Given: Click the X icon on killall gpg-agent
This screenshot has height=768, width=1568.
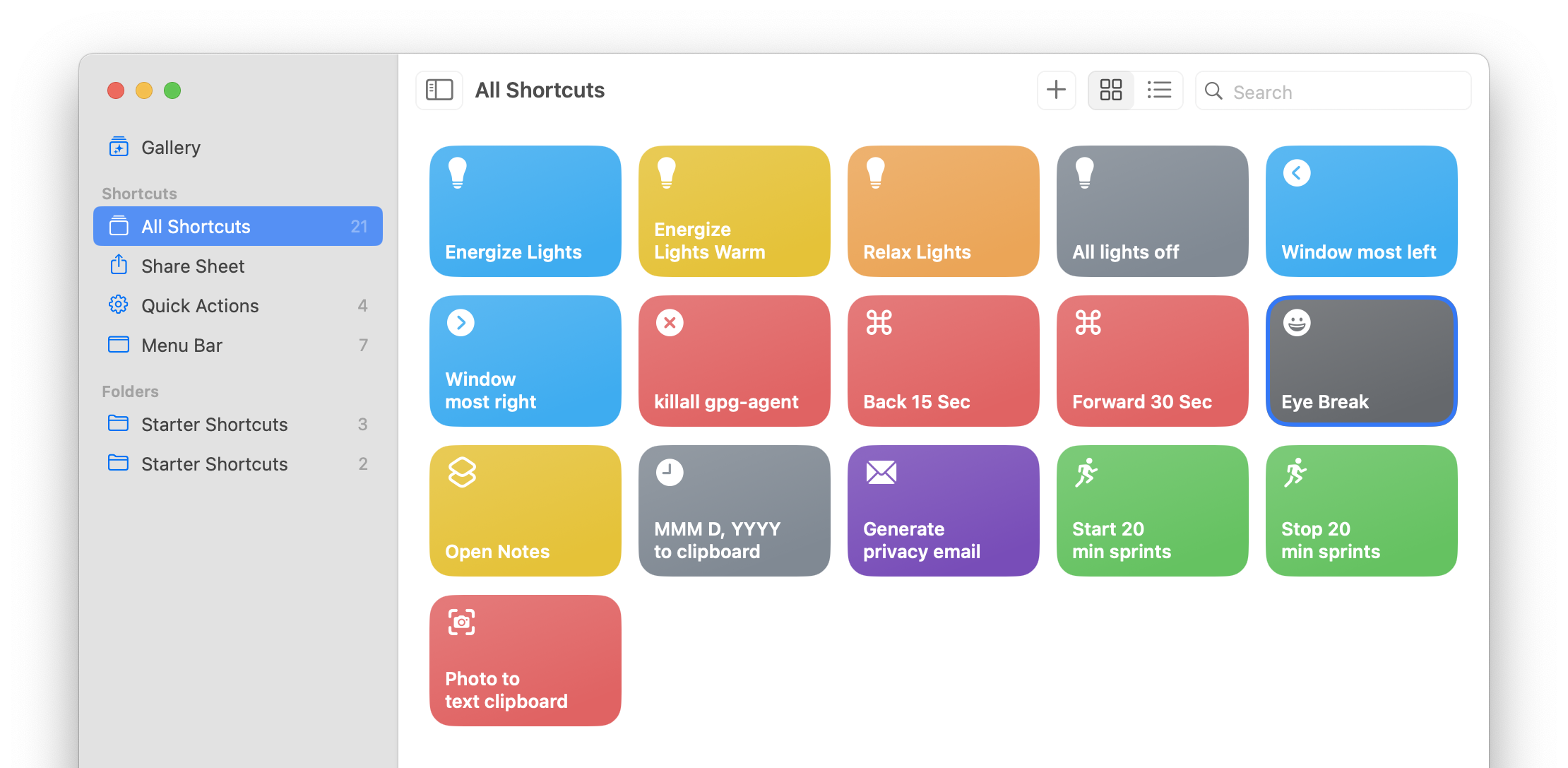Looking at the screenshot, I should 670,323.
